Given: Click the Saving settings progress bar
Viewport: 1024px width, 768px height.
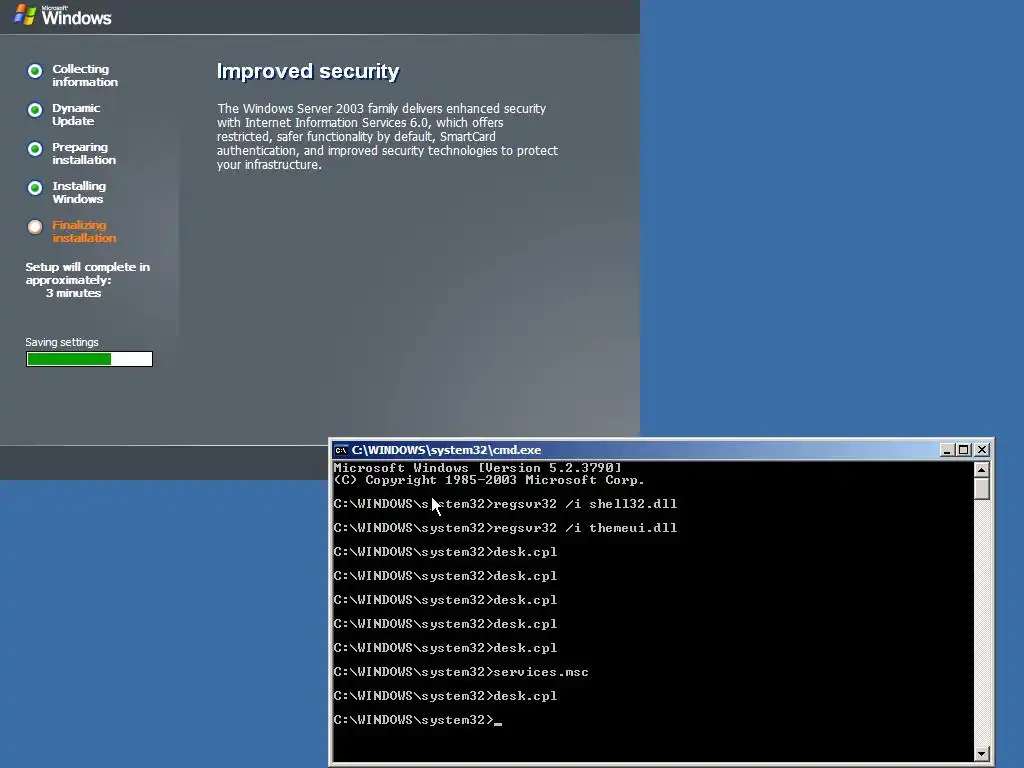Looking at the screenshot, I should click(x=89, y=359).
